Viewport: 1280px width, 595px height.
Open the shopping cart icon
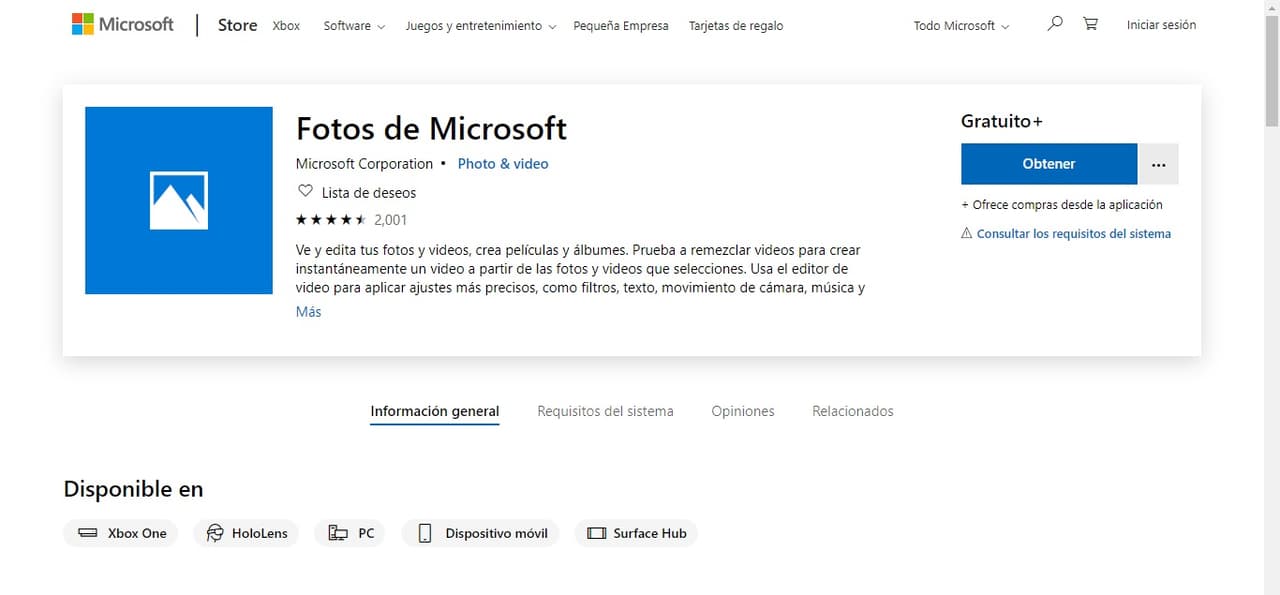click(x=1090, y=22)
